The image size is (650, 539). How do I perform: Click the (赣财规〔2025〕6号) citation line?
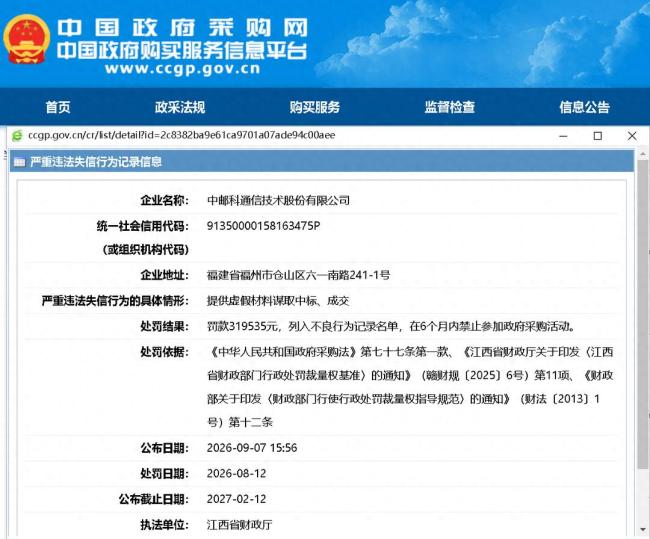click(475, 376)
